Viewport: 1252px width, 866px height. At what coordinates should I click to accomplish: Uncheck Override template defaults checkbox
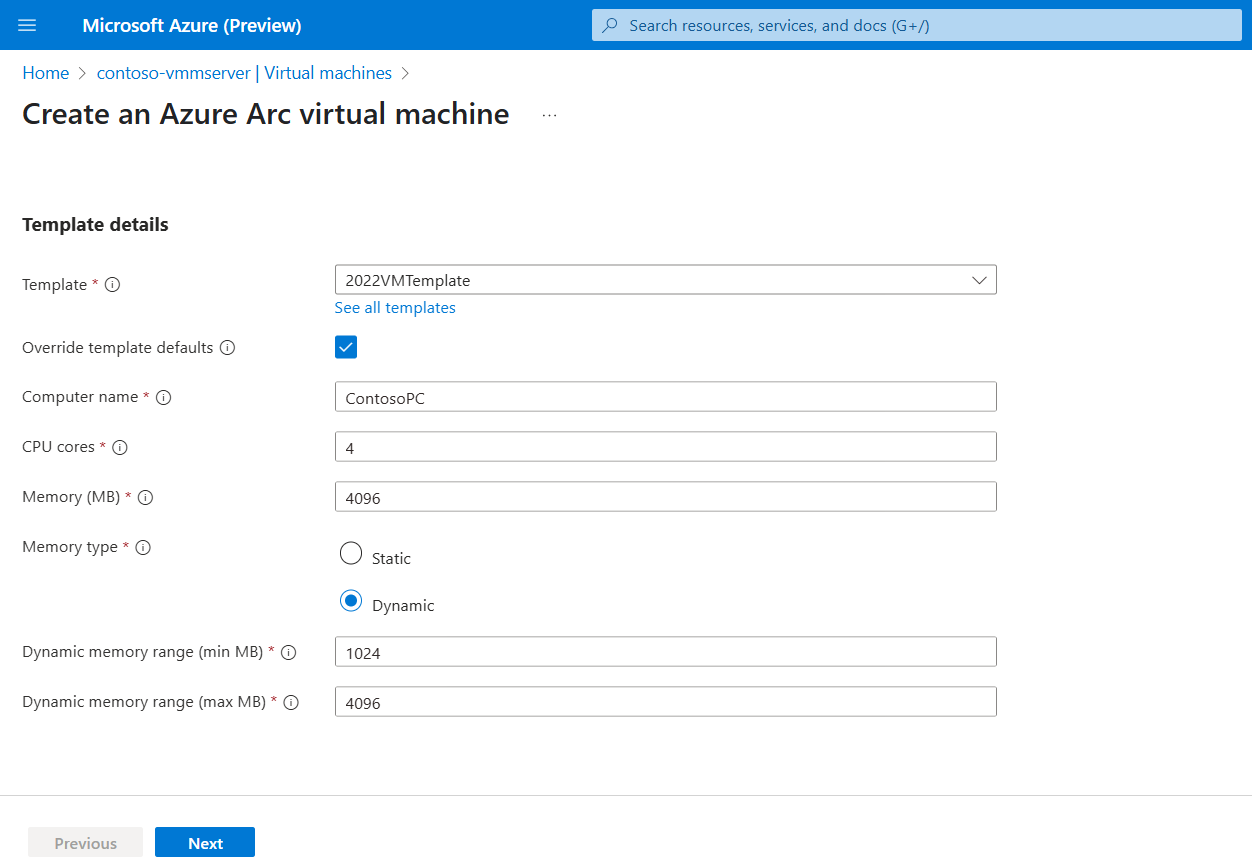(346, 347)
